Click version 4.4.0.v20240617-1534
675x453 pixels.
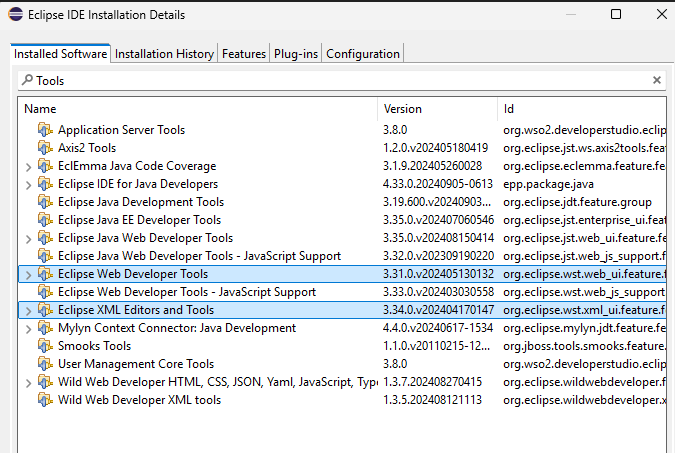coord(438,328)
